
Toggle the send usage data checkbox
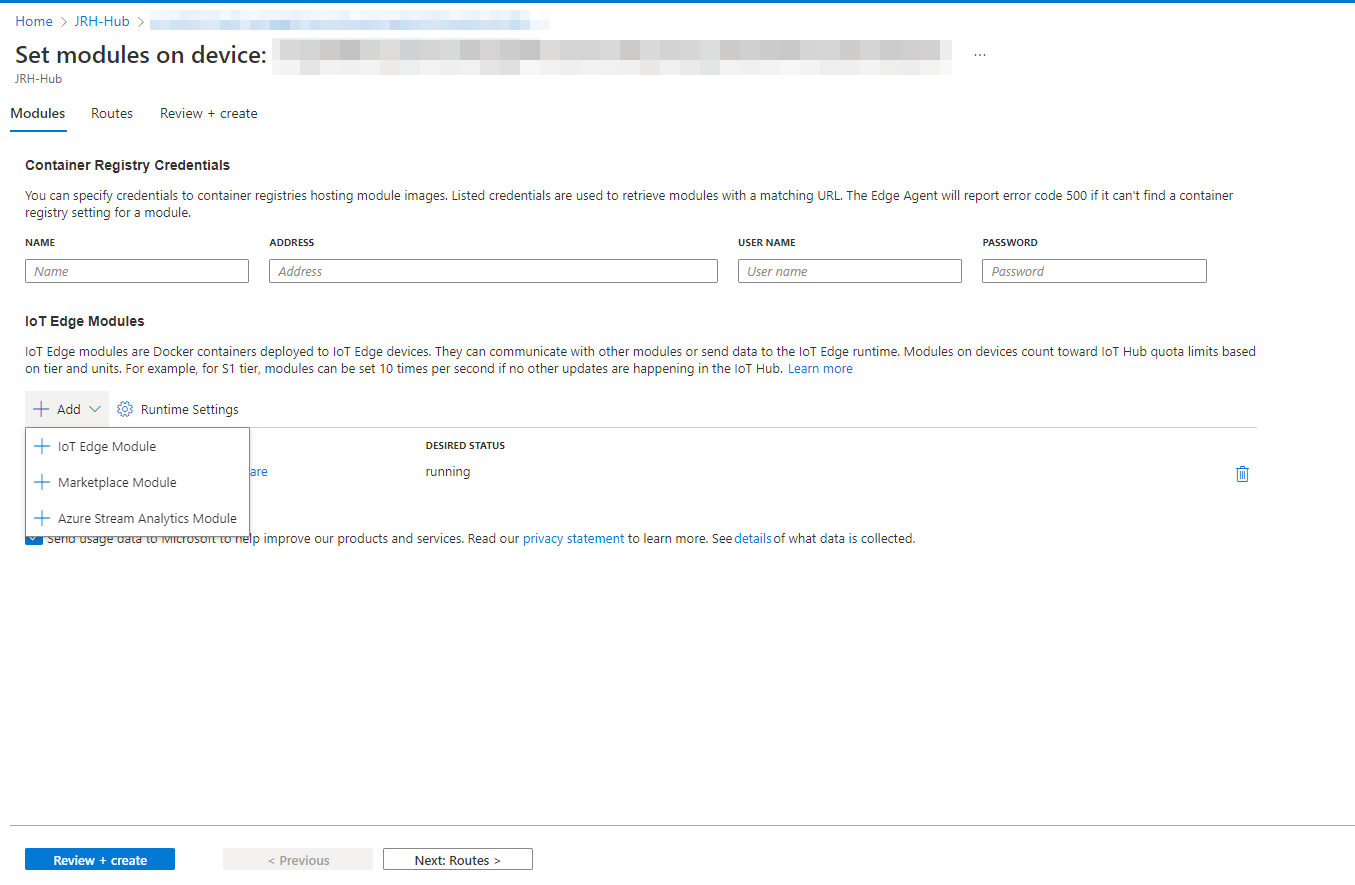(34, 539)
